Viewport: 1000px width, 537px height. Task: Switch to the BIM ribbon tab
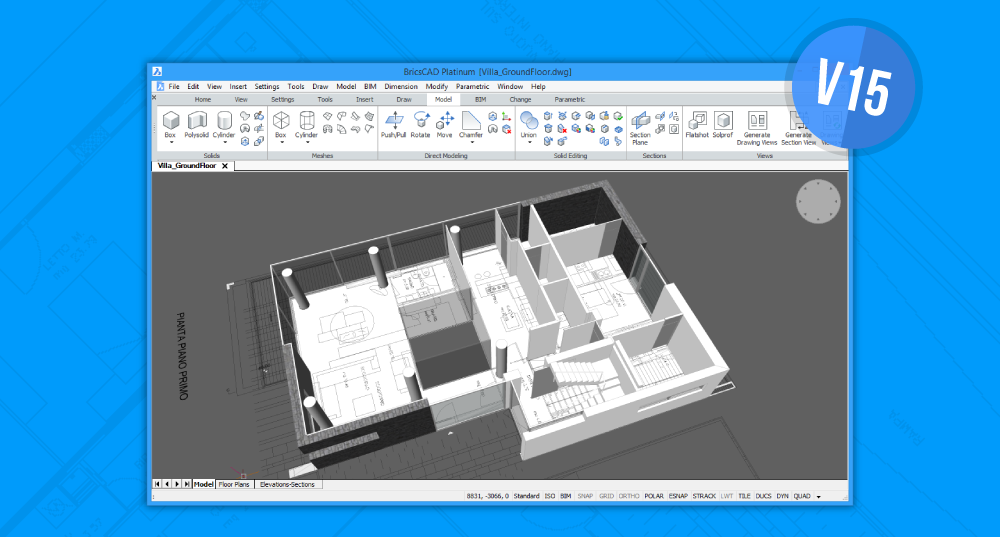(480, 100)
